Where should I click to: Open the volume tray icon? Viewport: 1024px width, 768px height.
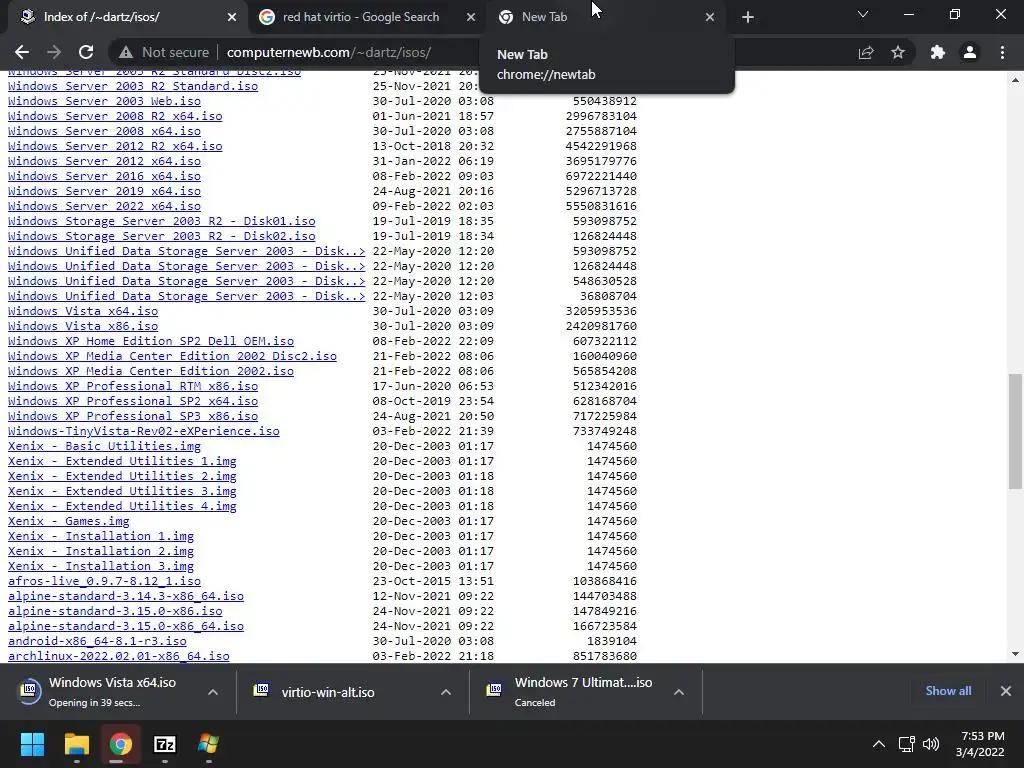[x=931, y=744]
